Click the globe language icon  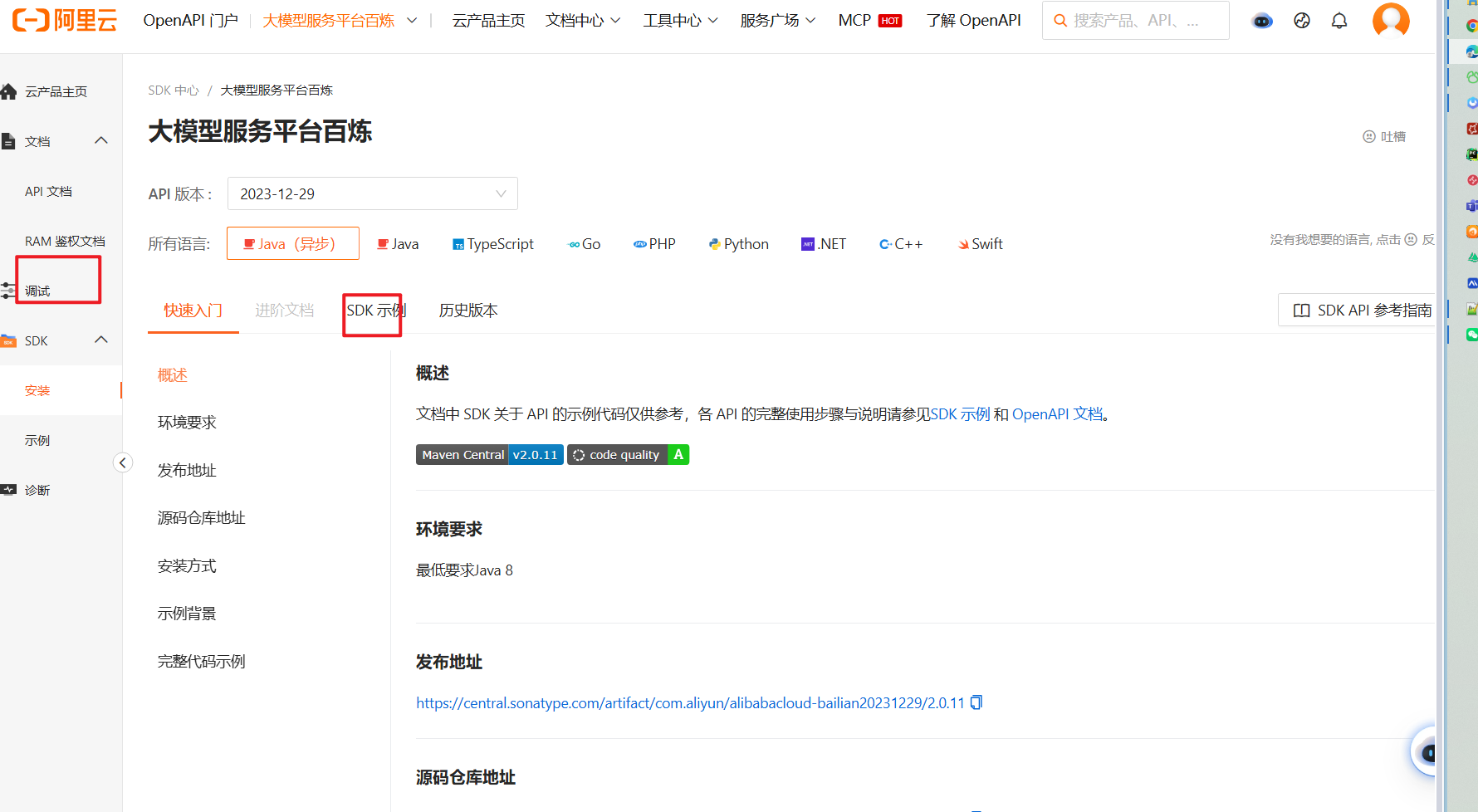pyautogui.click(x=1301, y=20)
